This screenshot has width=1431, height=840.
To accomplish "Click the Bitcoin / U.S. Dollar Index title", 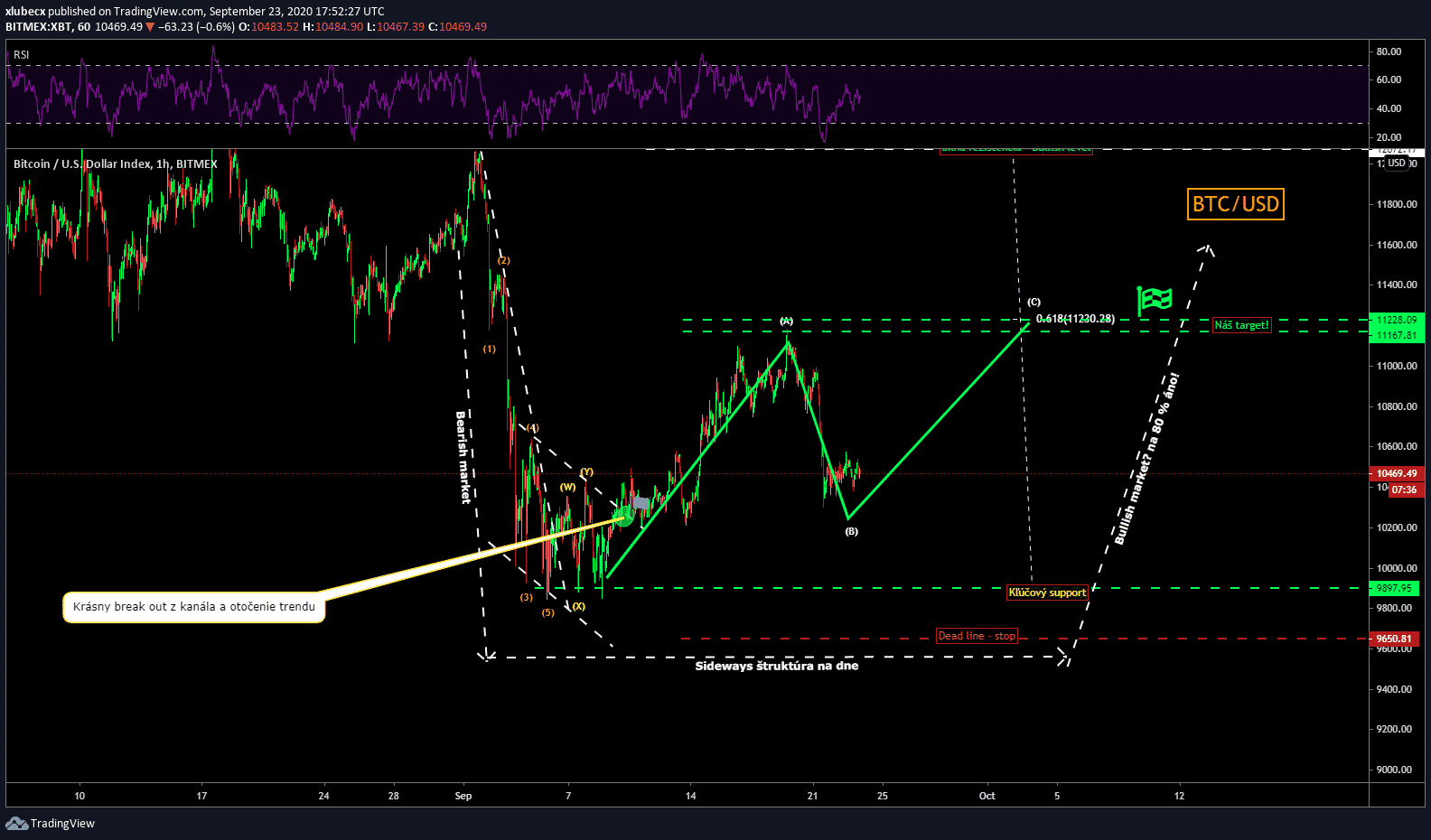I will pyautogui.click(x=115, y=163).
